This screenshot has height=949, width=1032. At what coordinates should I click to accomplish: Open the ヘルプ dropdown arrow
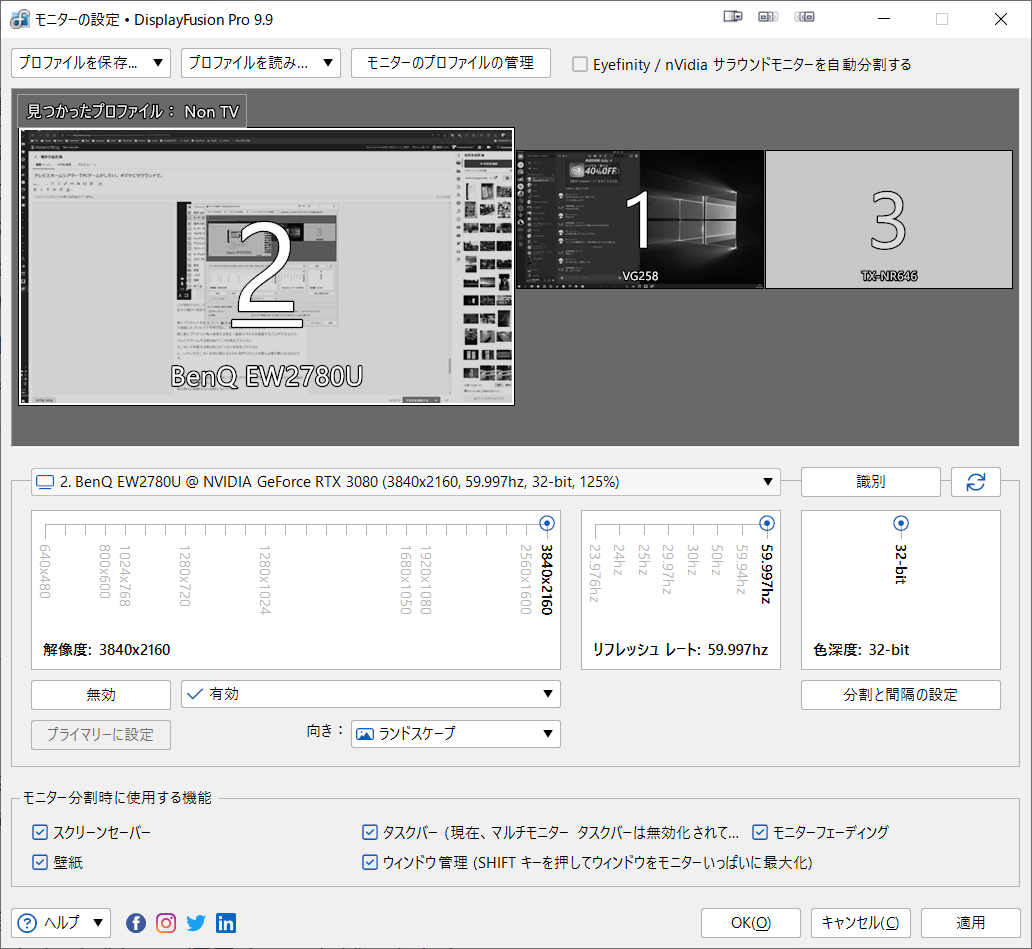[98, 923]
